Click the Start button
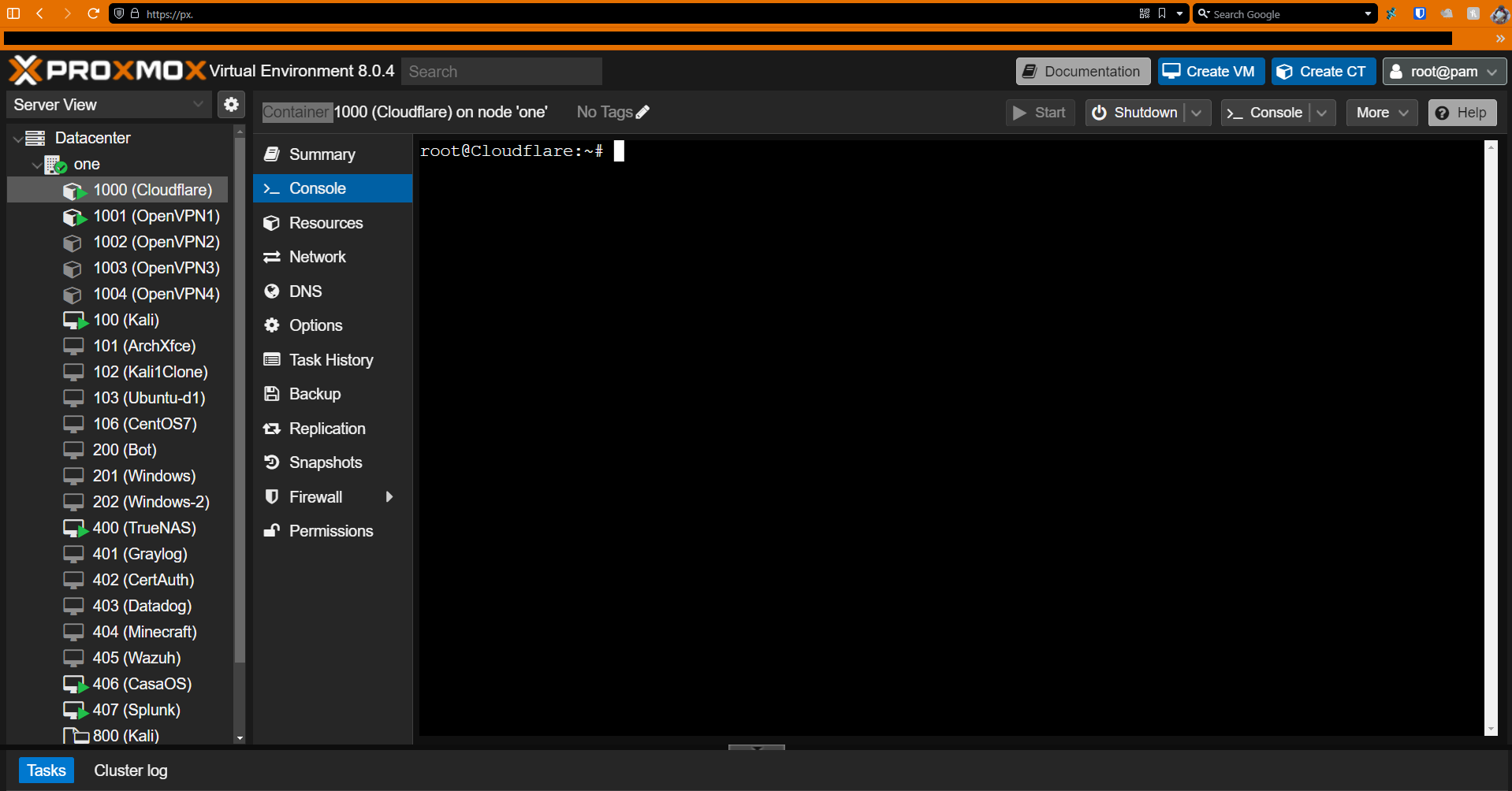The height and width of the screenshot is (791, 1512). pos(1040,113)
